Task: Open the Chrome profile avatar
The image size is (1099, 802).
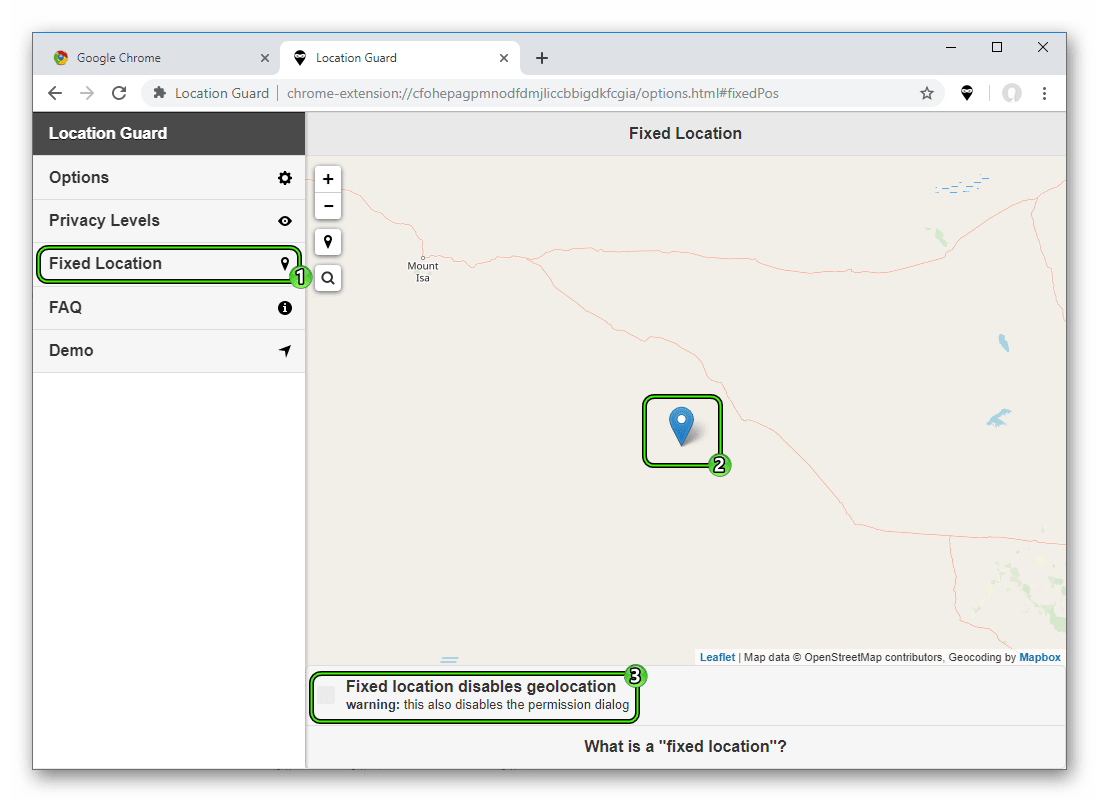Action: pyautogui.click(x=1011, y=93)
